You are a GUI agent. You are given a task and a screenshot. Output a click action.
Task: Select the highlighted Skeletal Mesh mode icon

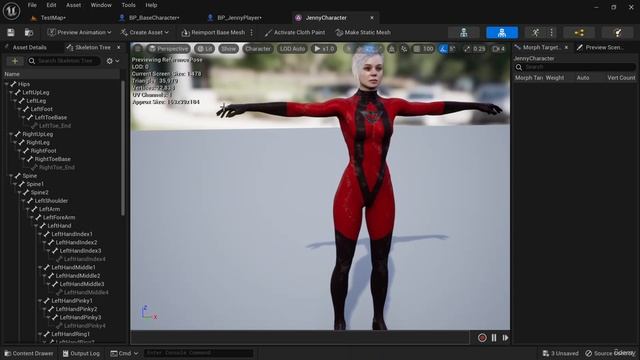(502, 33)
